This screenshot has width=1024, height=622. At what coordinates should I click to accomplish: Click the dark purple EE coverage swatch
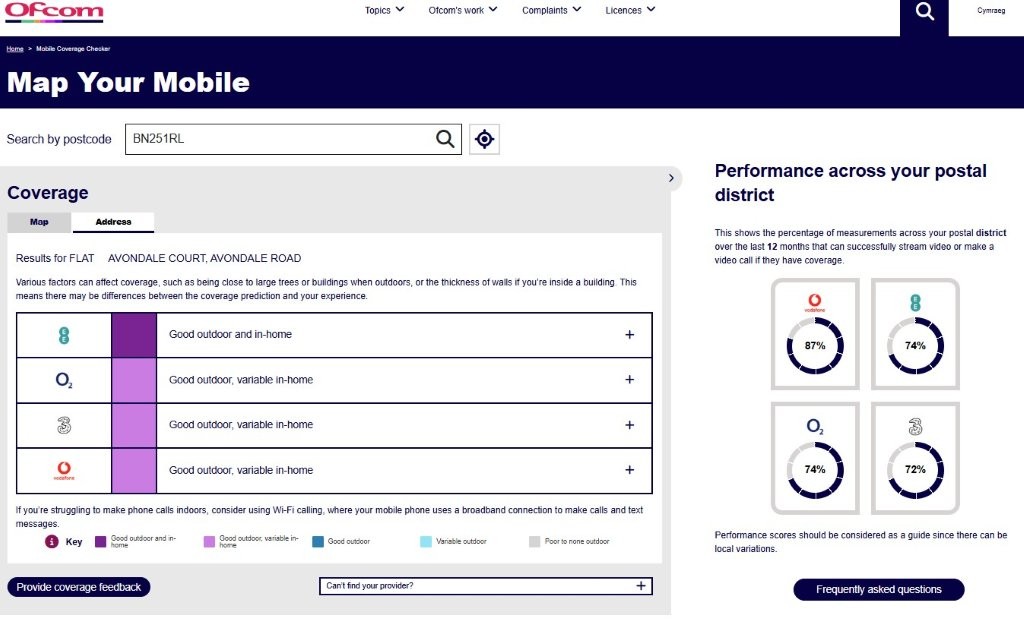[x=134, y=335]
